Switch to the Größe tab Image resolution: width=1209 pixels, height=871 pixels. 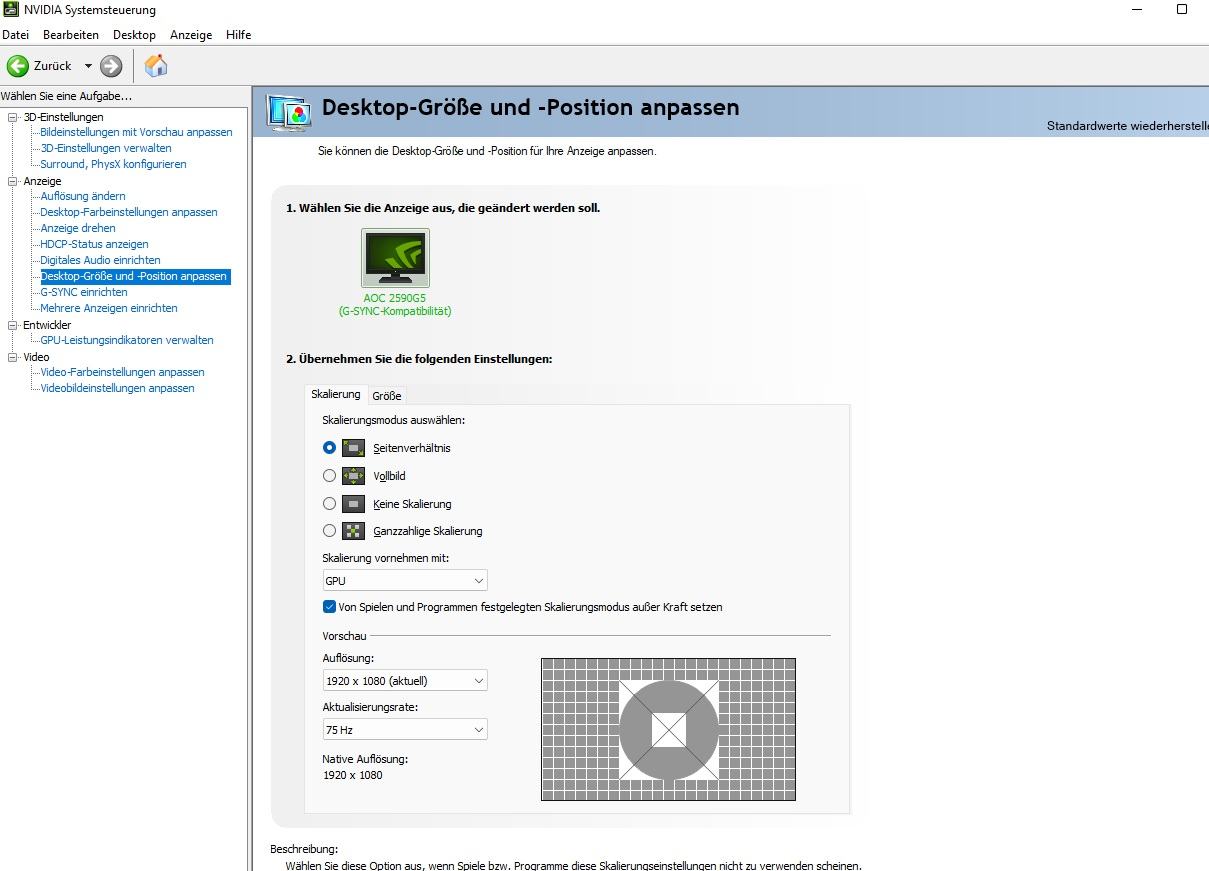point(387,396)
